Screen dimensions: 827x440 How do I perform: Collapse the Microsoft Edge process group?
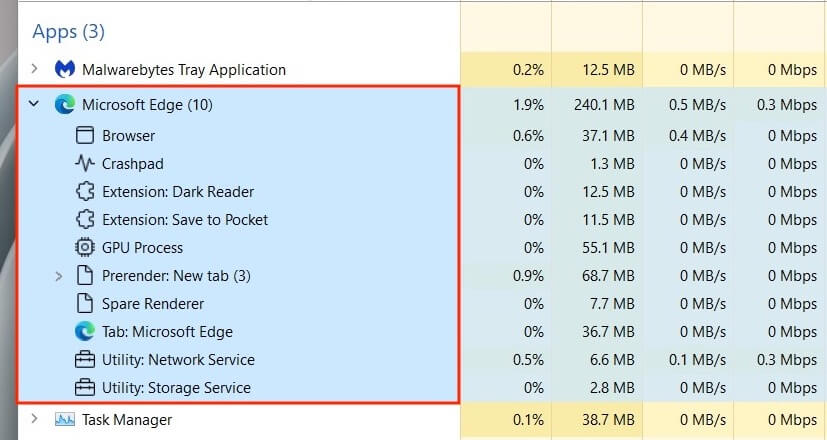35,104
